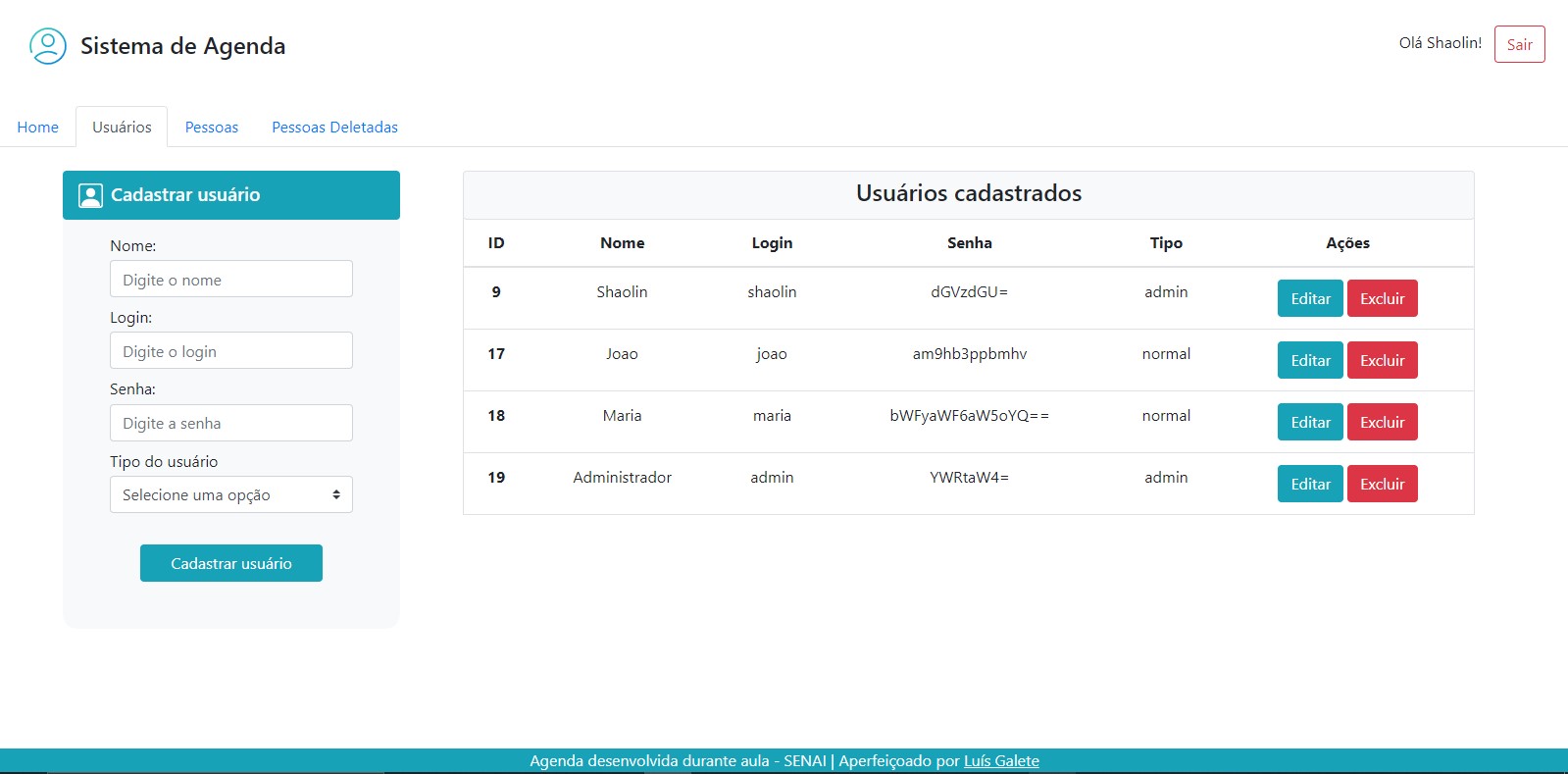1568x774 pixels.
Task: Click the login cell admin
Action: point(772,478)
